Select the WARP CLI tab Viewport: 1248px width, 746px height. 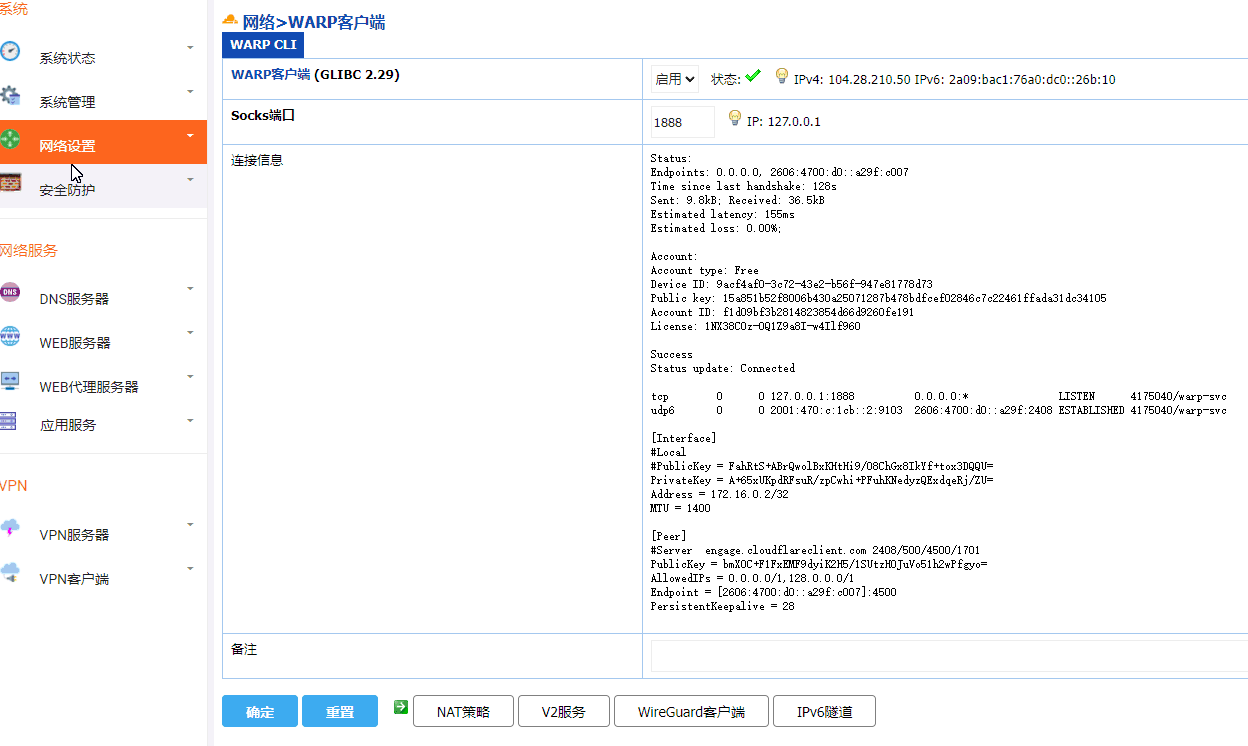[263, 45]
